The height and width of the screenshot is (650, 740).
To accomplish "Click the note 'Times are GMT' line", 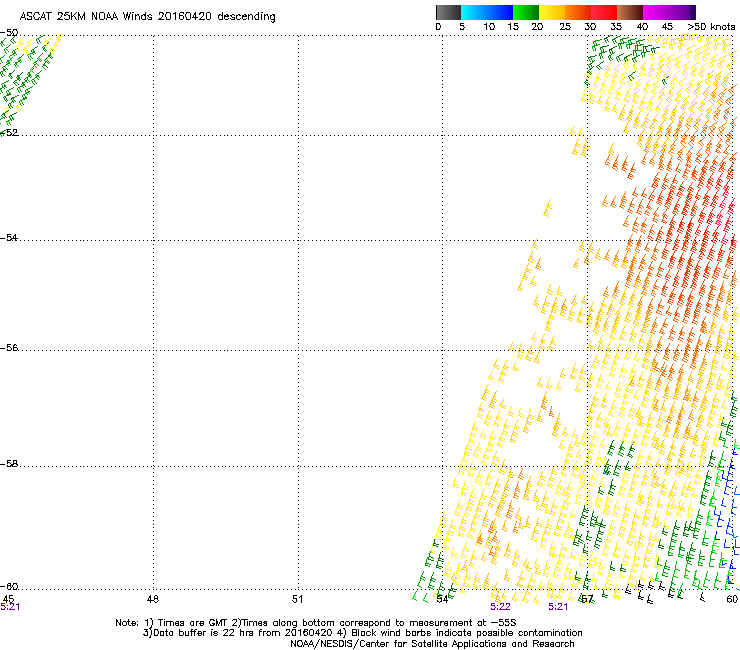I will tap(315, 623).
